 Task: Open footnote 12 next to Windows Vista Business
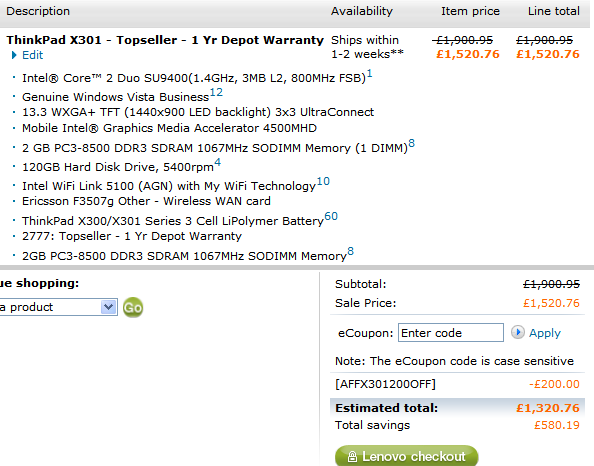(216, 92)
